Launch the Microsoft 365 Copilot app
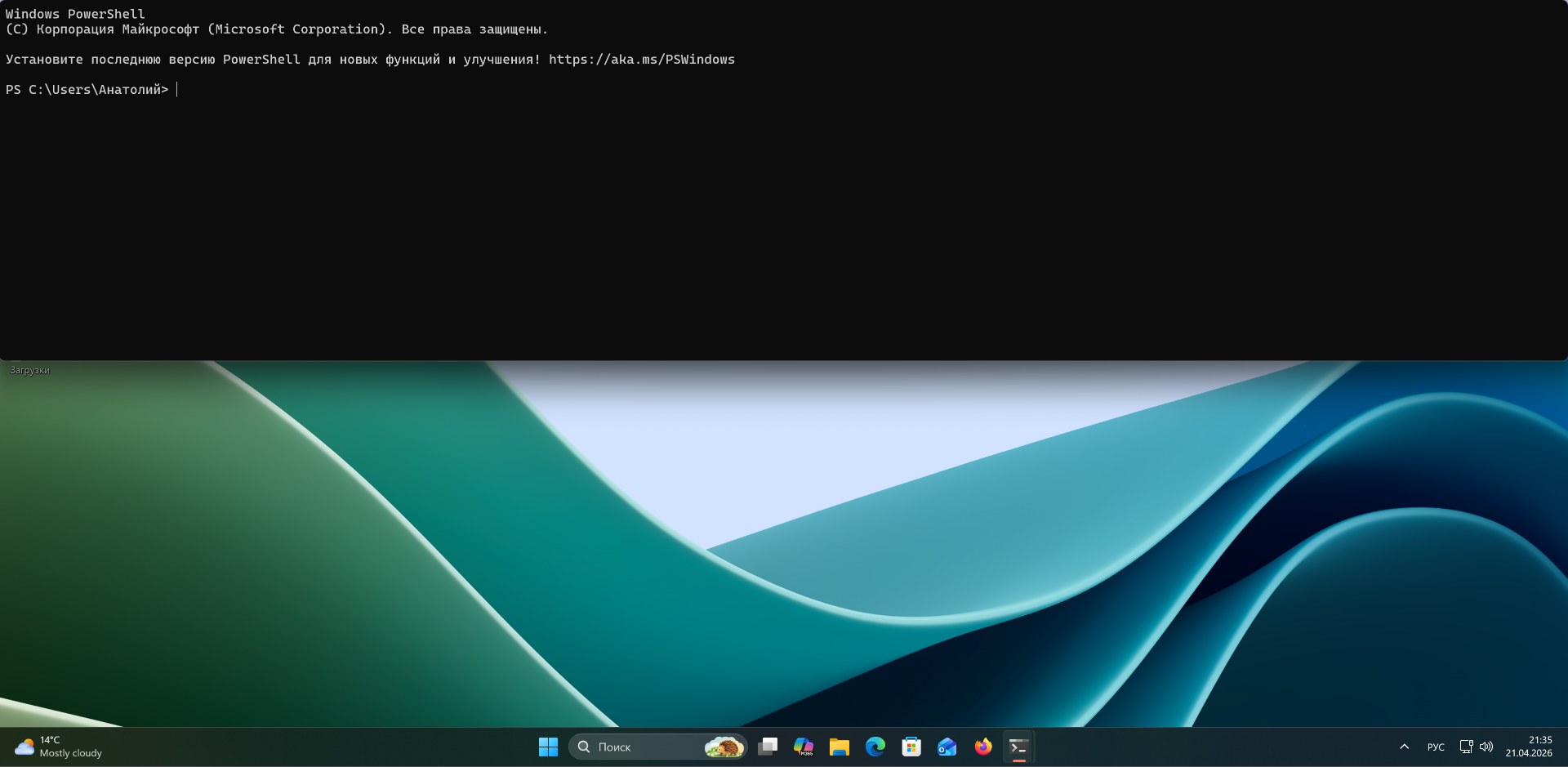The height and width of the screenshot is (767, 1568). click(x=804, y=747)
